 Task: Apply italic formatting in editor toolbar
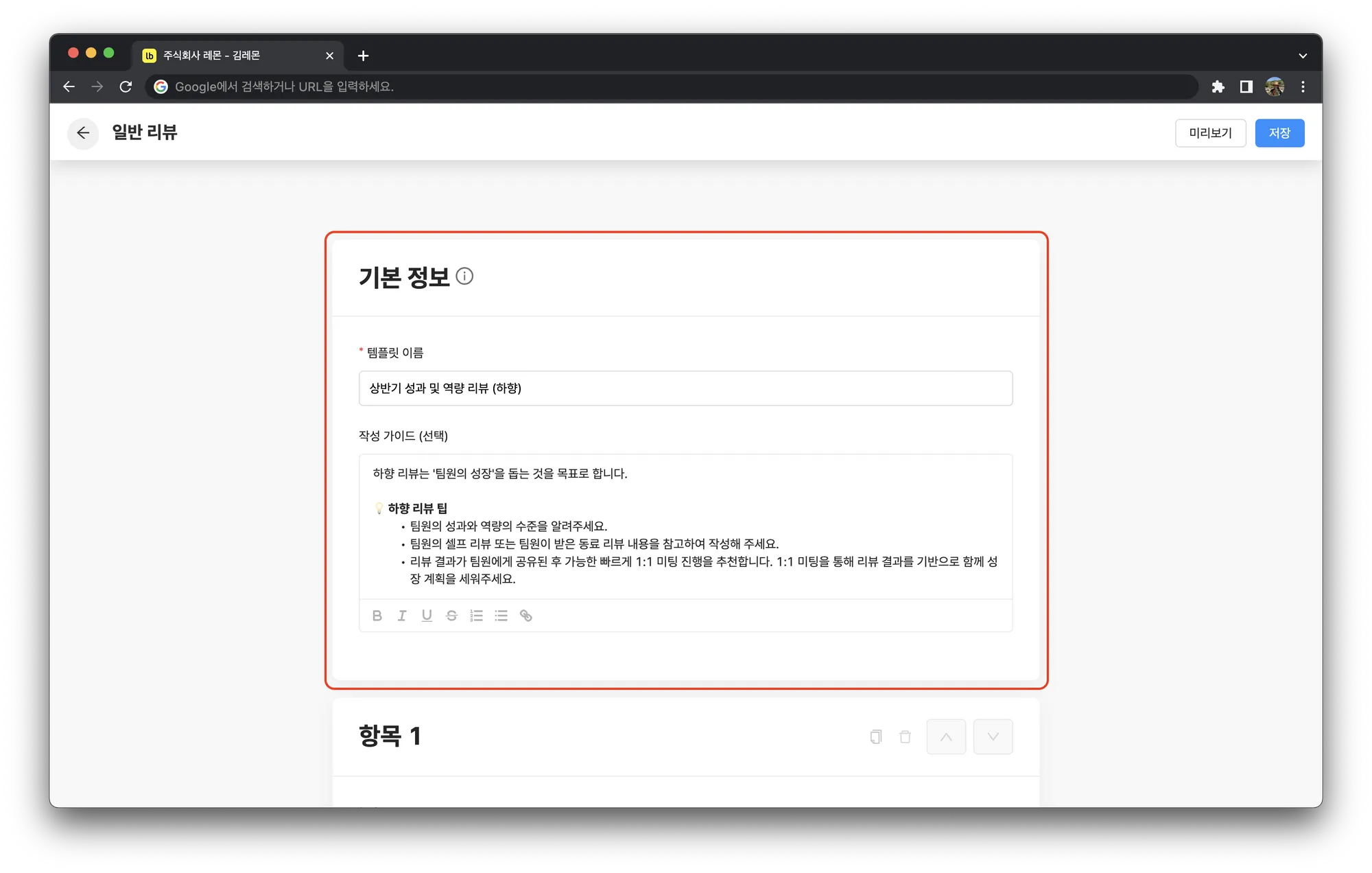click(402, 616)
